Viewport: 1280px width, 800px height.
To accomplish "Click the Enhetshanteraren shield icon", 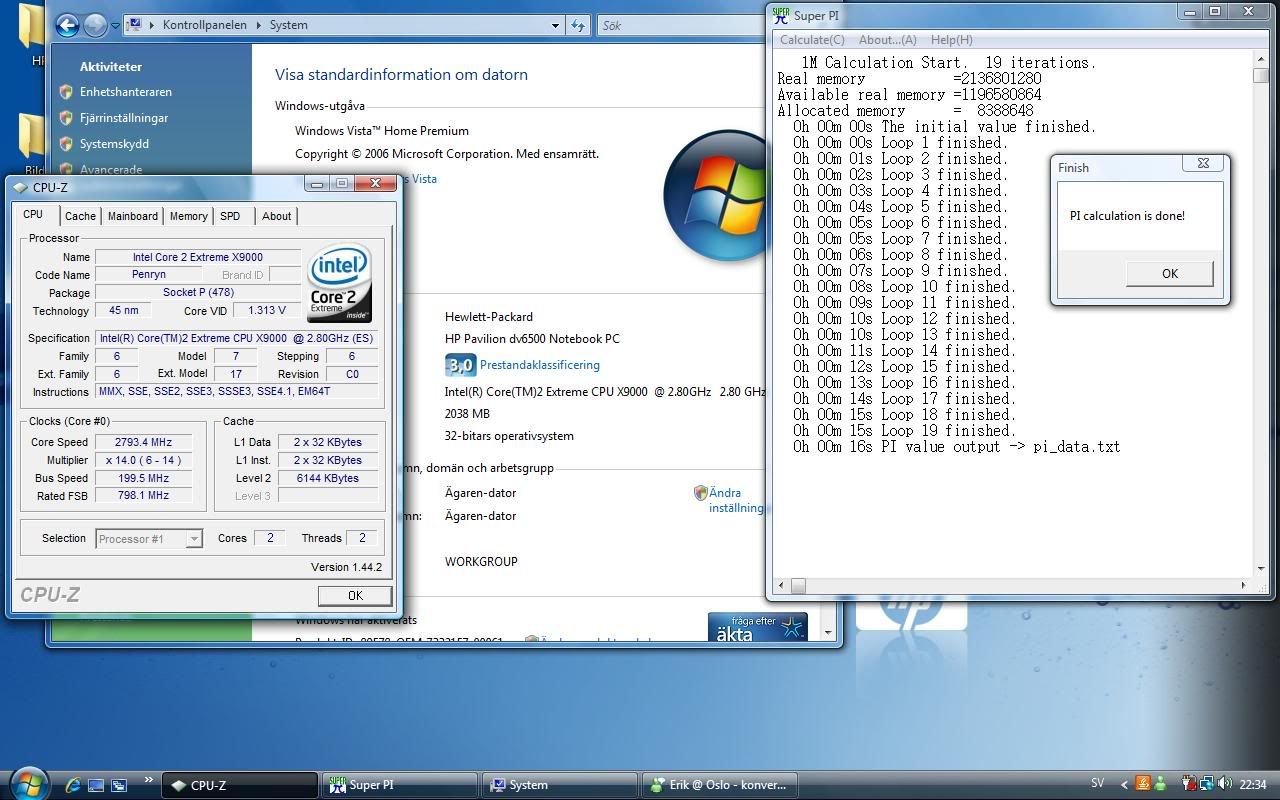I will (66, 92).
